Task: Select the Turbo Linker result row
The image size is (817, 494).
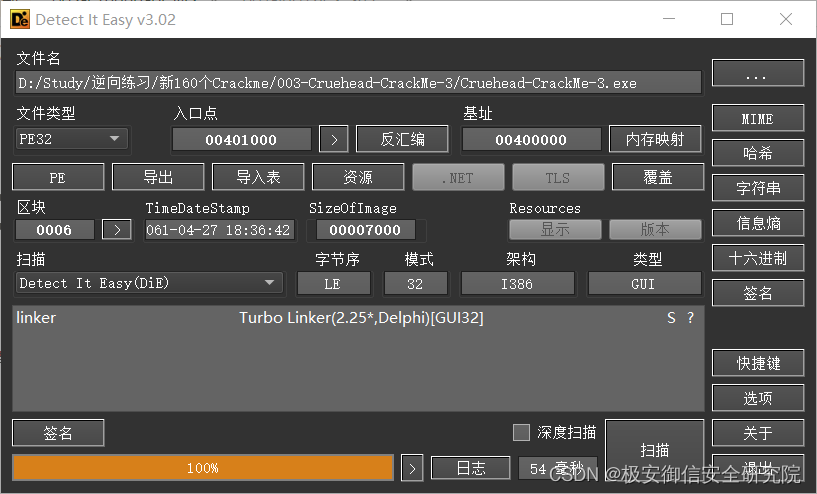Action: [358, 318]
